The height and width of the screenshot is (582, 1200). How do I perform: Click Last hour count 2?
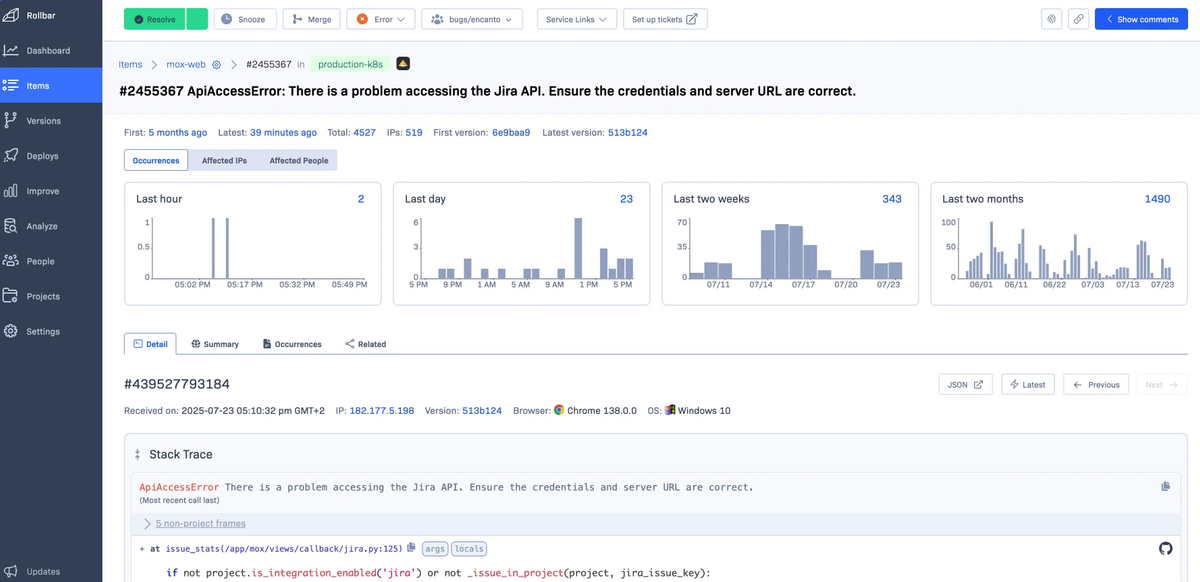tap(361, 199)
